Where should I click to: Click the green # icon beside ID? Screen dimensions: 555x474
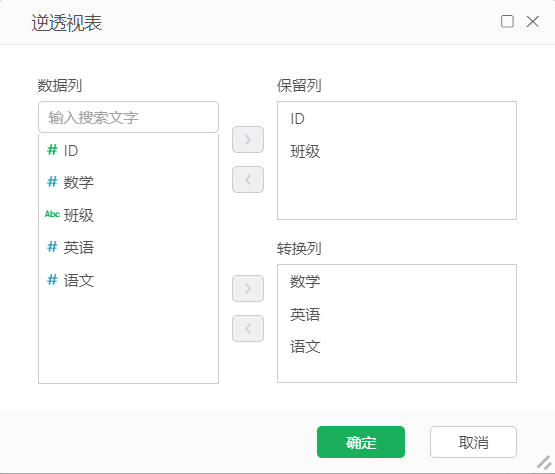[52, 150]
